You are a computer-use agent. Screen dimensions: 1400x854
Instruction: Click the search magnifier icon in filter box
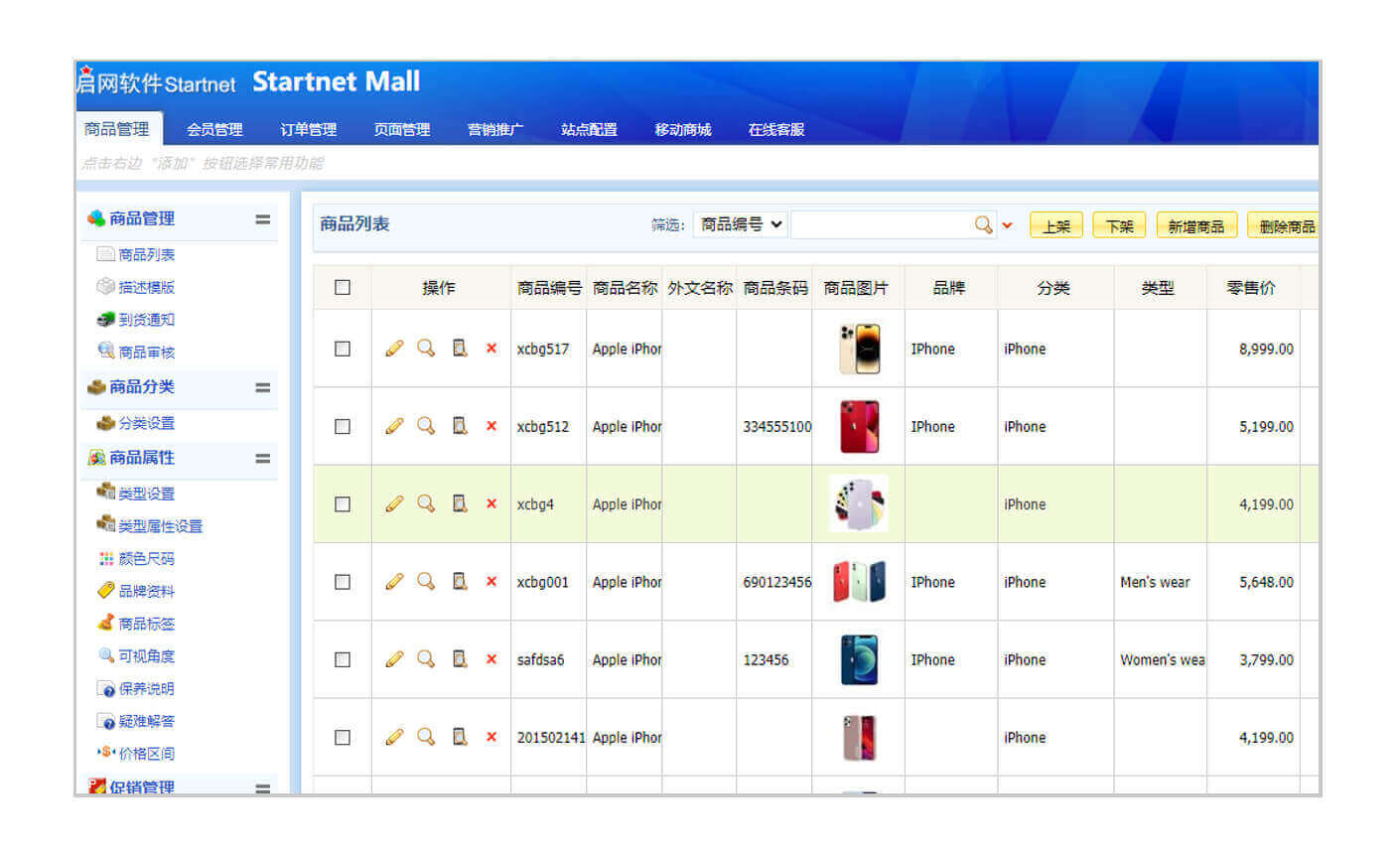(x=983, y=224)
